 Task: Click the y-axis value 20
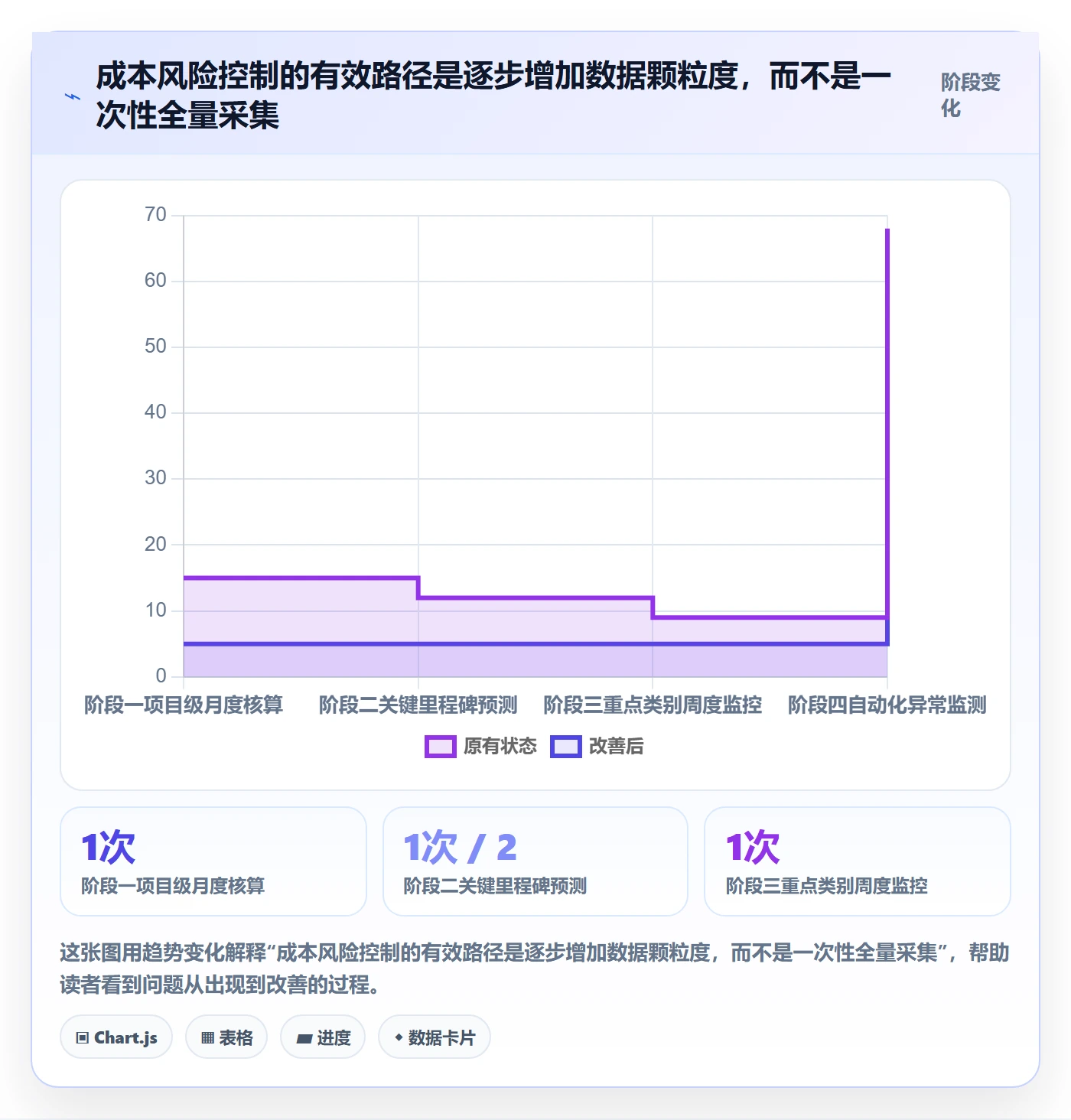(155, 545)
